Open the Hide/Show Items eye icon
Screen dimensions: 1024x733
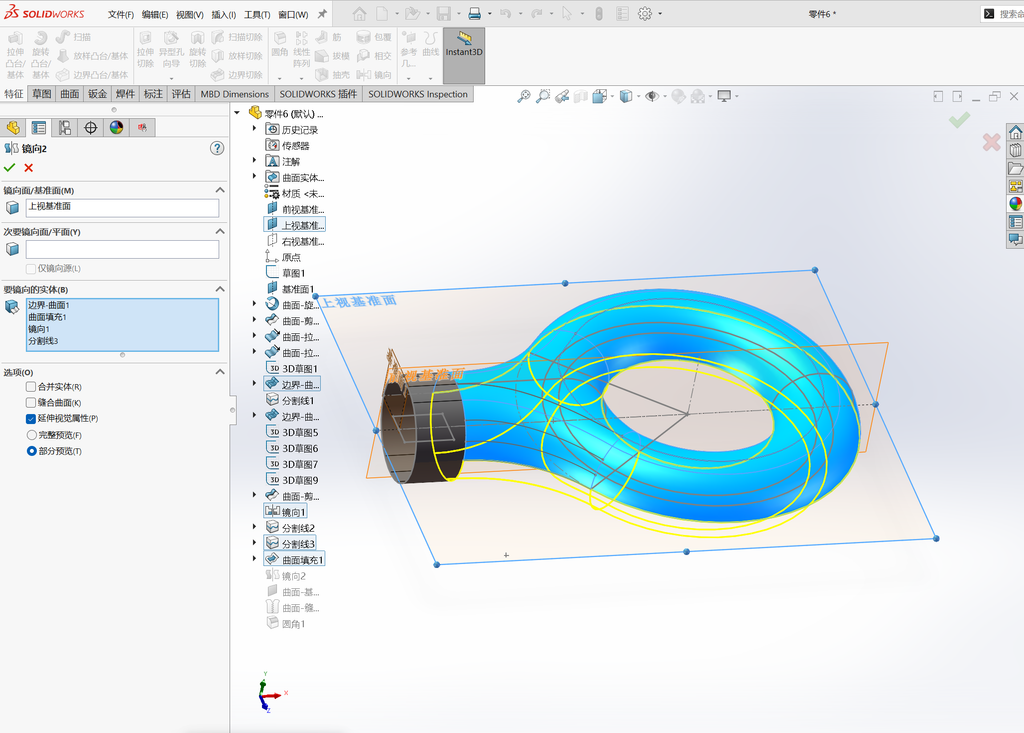pos(652,97)
